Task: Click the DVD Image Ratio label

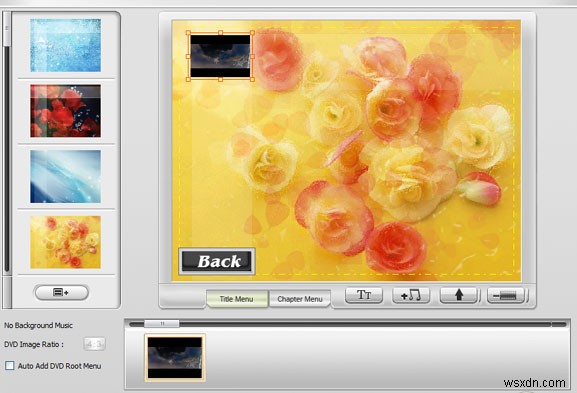Action: tap(34, 344)
